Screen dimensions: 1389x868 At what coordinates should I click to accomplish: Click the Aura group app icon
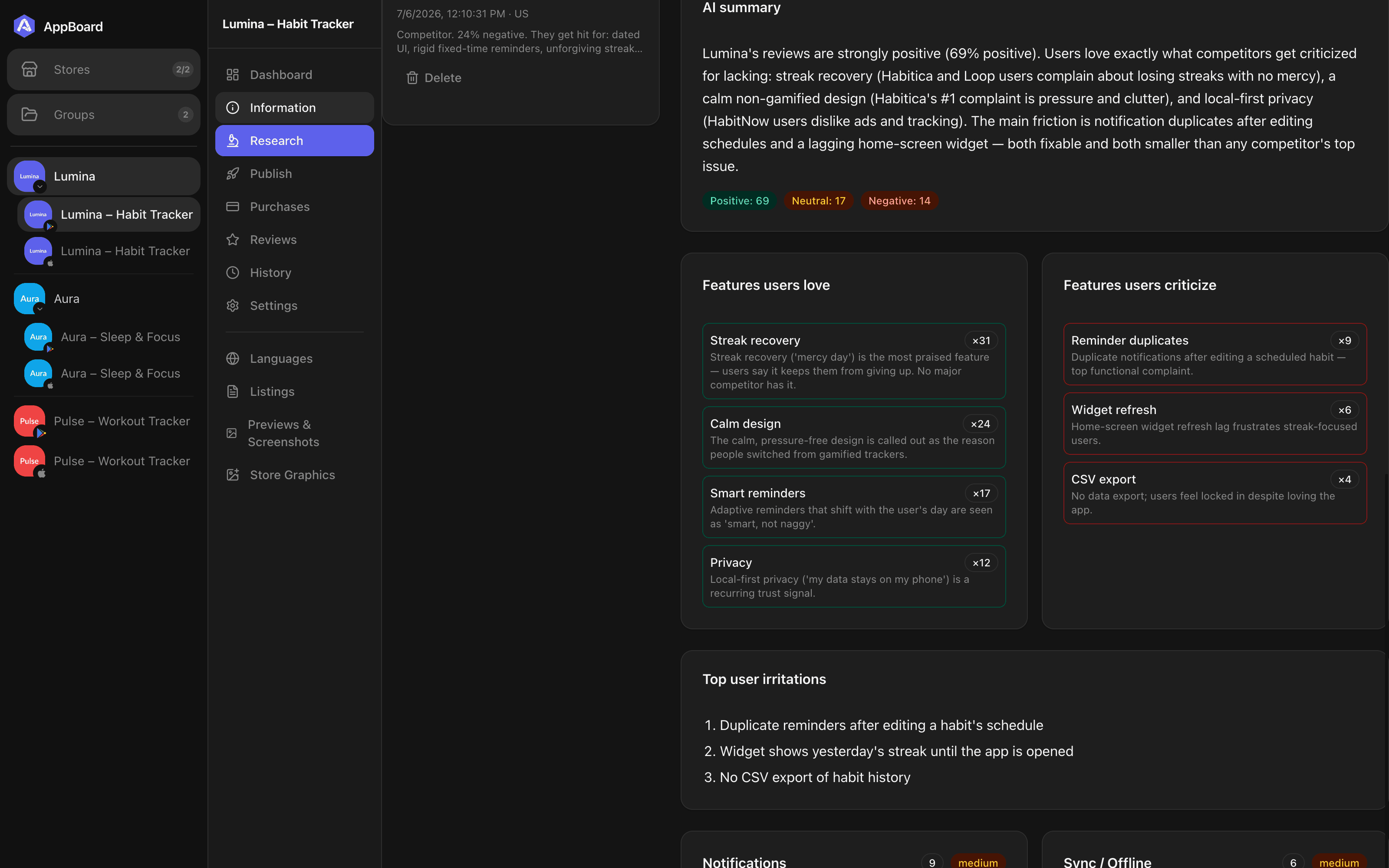point(29,299)
